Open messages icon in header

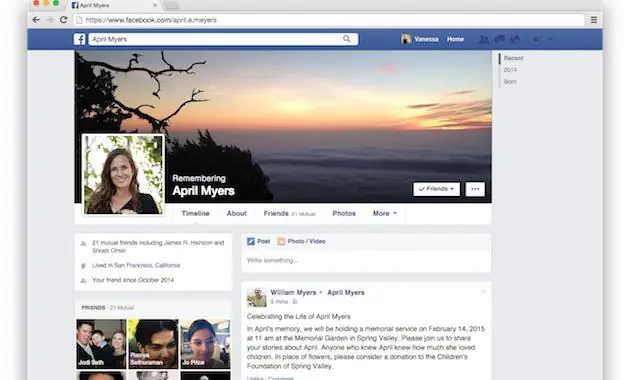click(500, 39)
